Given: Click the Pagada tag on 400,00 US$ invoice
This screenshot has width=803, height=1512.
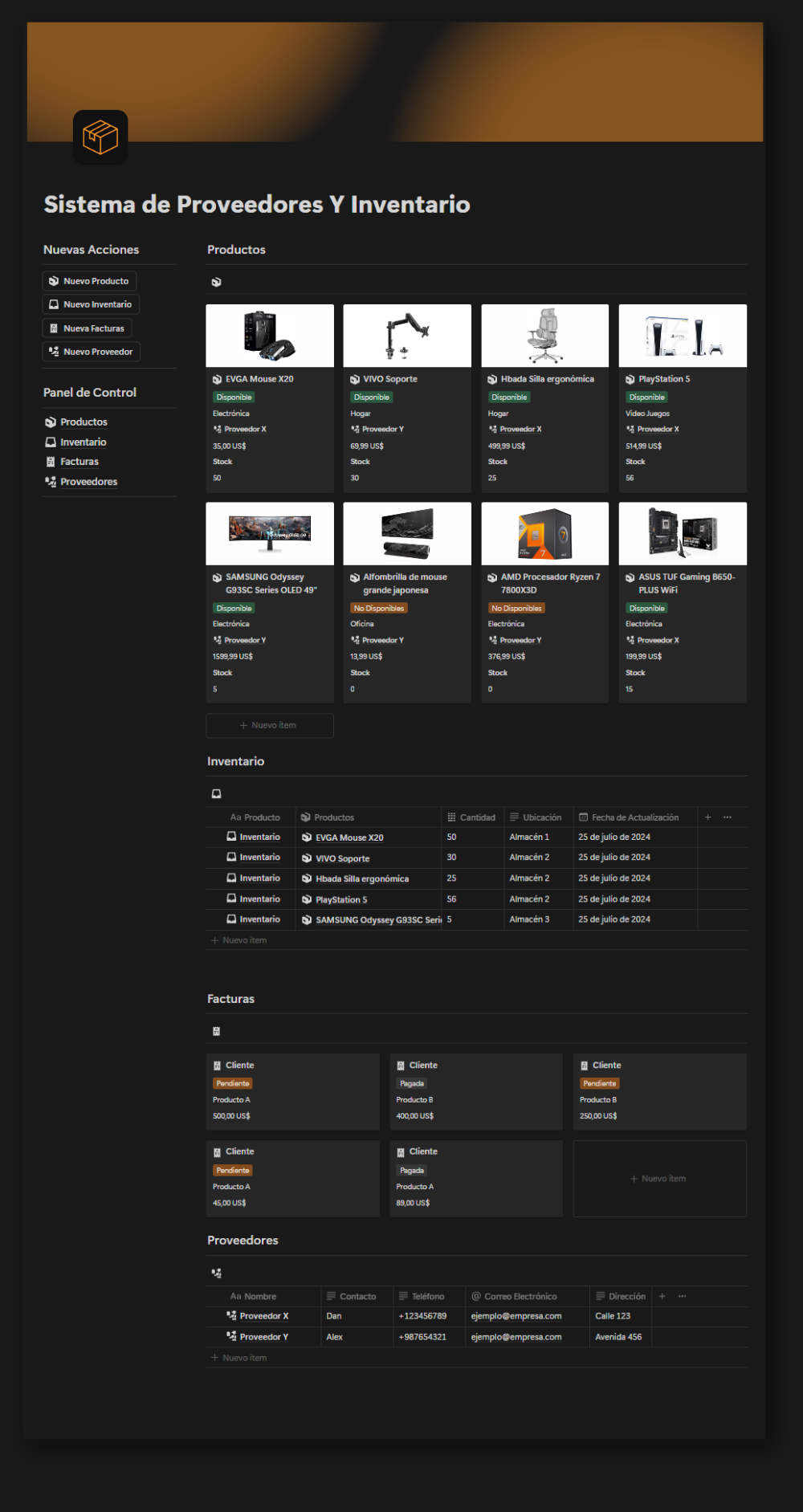Looking at the screenshot, I should (x=412, y=1084).
